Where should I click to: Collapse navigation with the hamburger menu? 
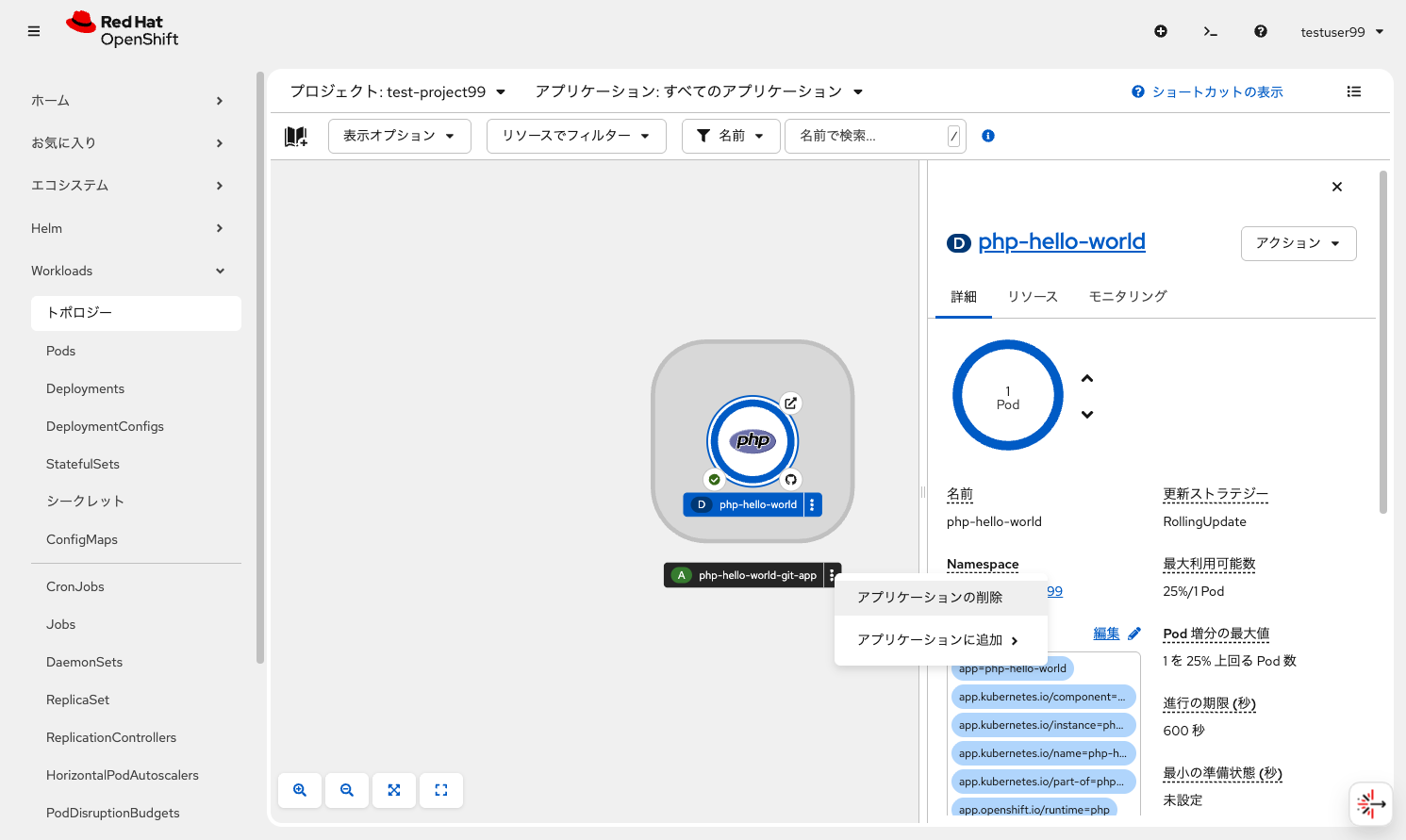point(34,31)
